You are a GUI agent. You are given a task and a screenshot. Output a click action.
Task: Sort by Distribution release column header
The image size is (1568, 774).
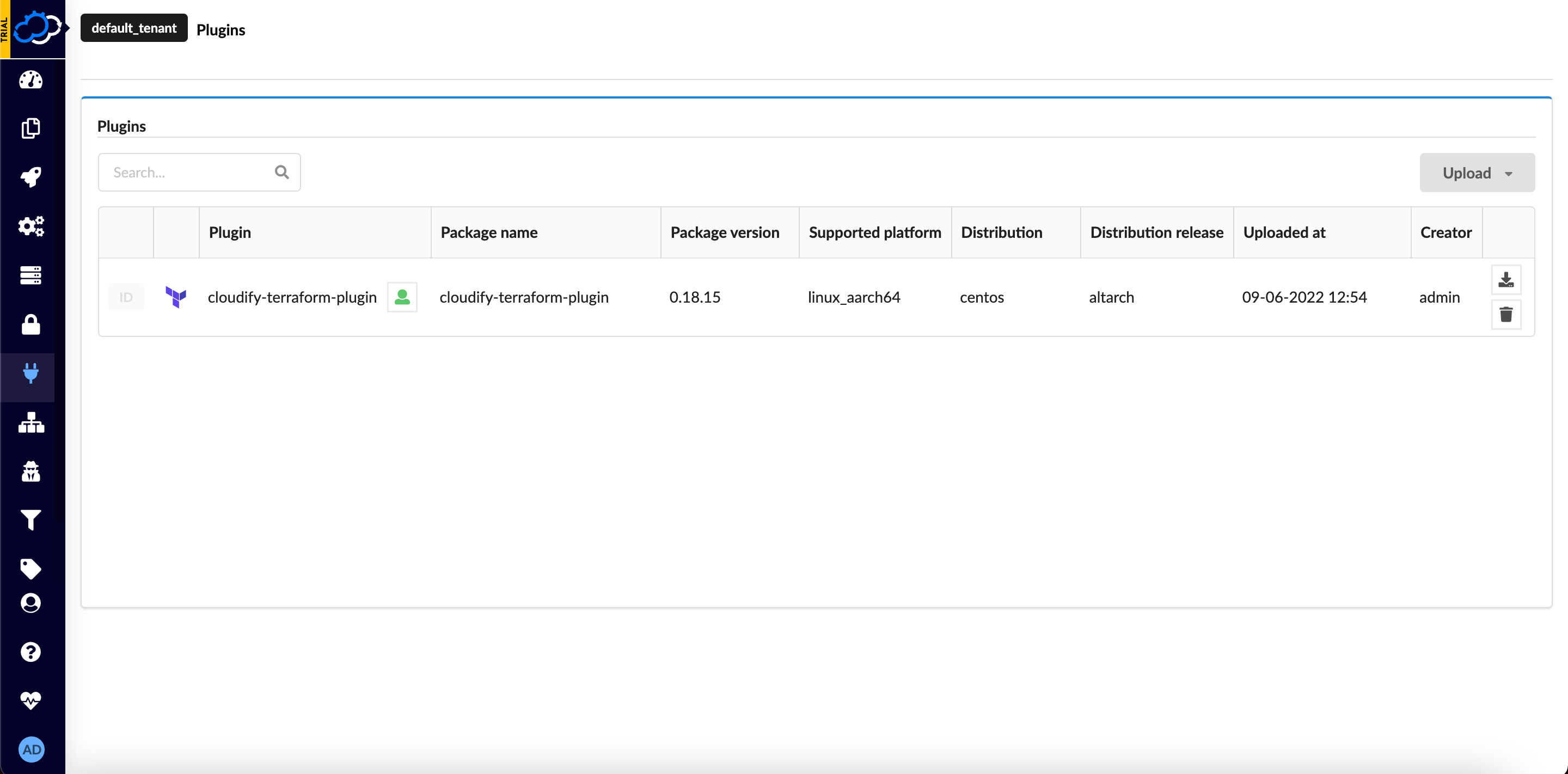coord(1156,232)
